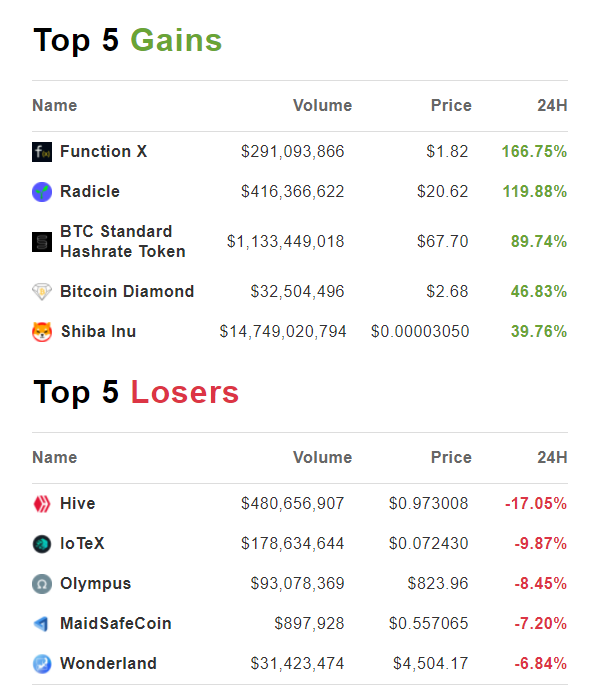Click the Shiba Inu coin icon
This screenshot has width=600, height=685.
[41, 332]
